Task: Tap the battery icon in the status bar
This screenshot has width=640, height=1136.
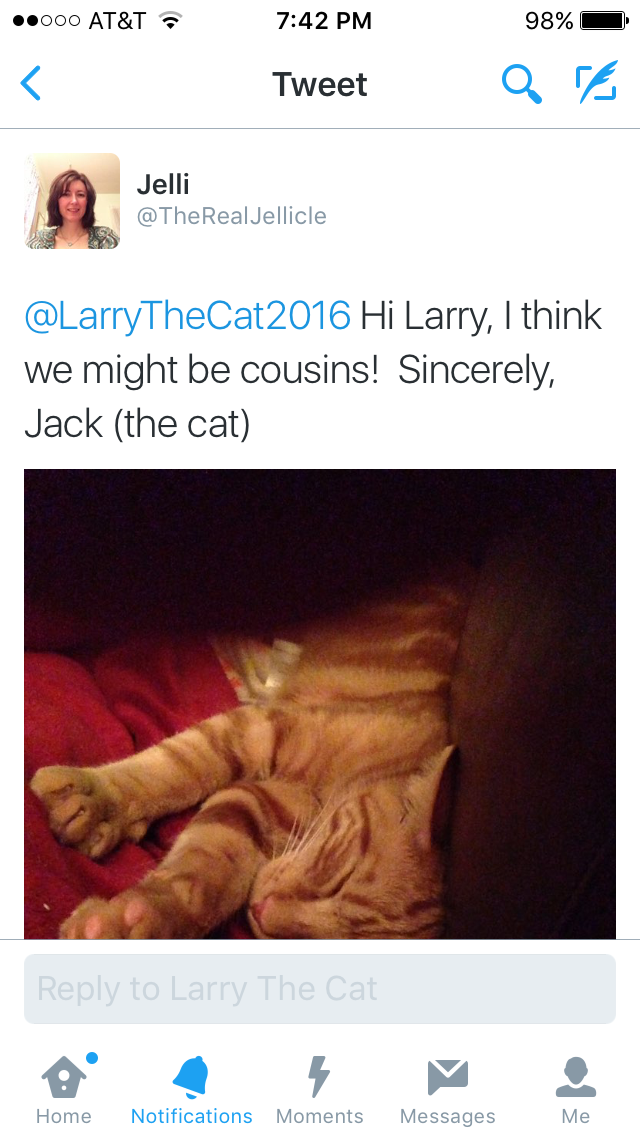Action: [604, 21]
